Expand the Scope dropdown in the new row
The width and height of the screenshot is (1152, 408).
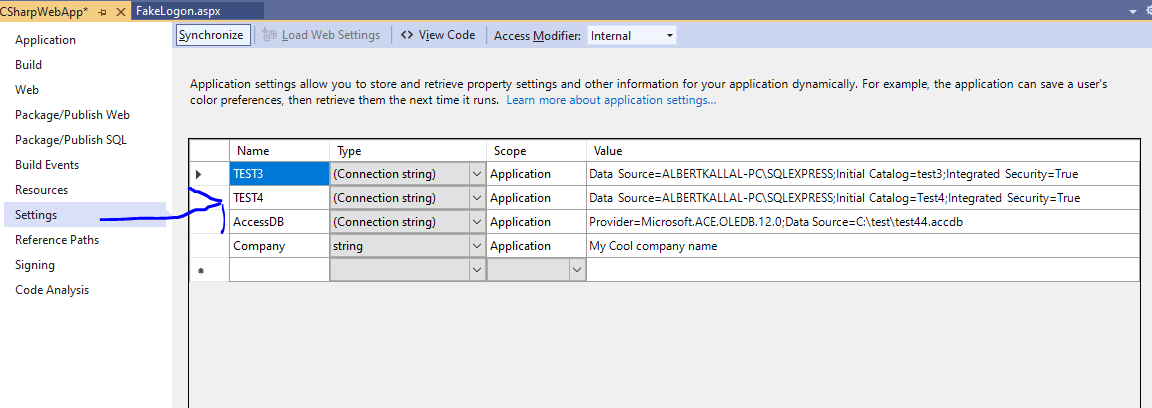coord(576,271)
